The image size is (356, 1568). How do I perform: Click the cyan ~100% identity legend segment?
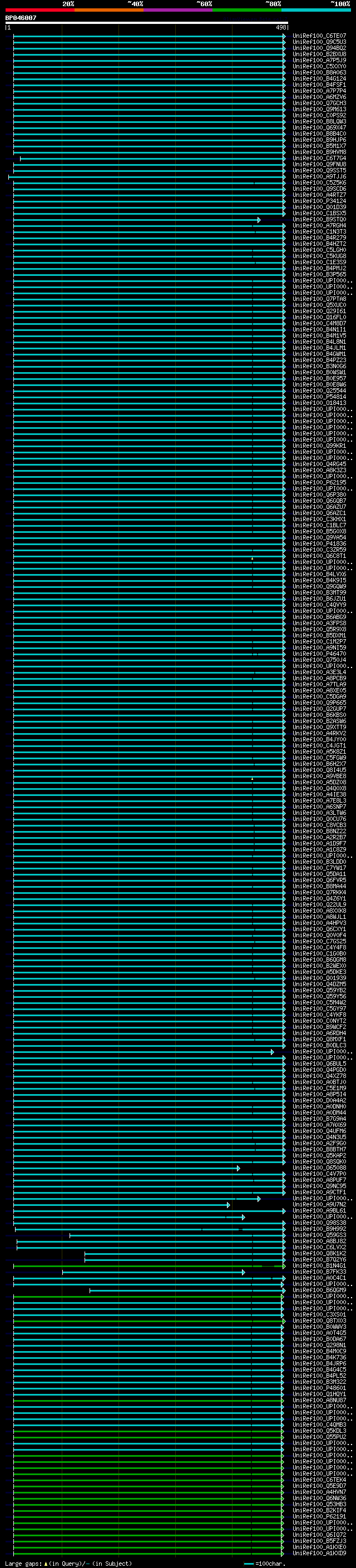coord(316,10)
